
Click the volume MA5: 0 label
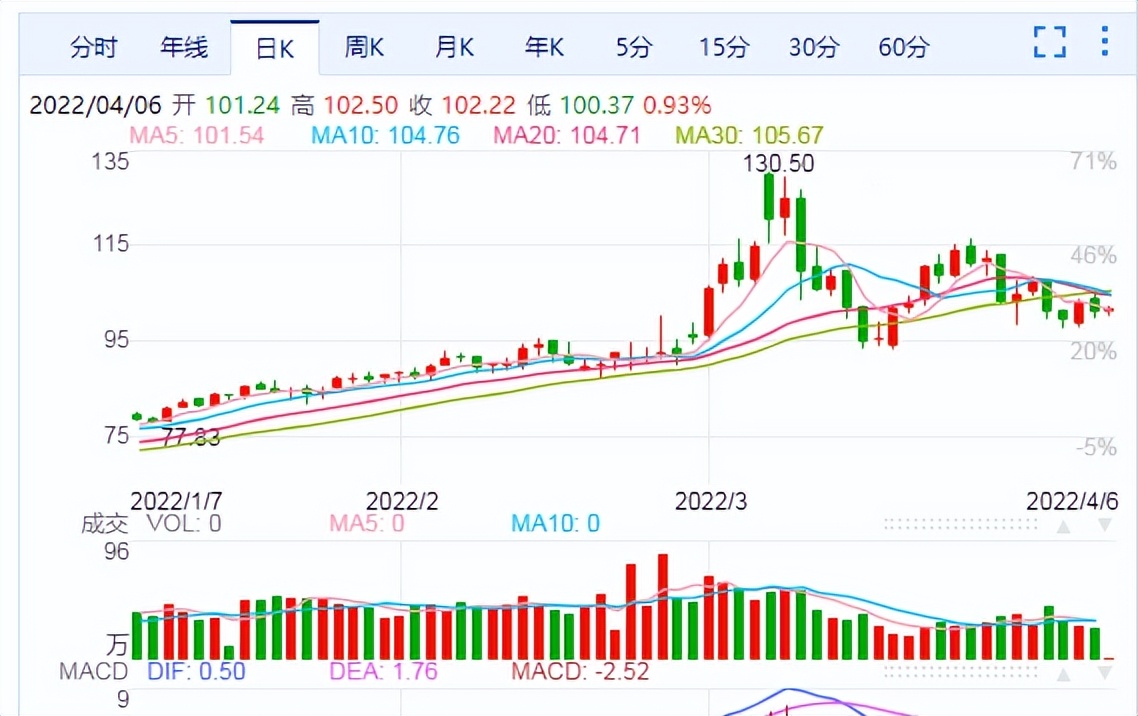click(367, 523)
